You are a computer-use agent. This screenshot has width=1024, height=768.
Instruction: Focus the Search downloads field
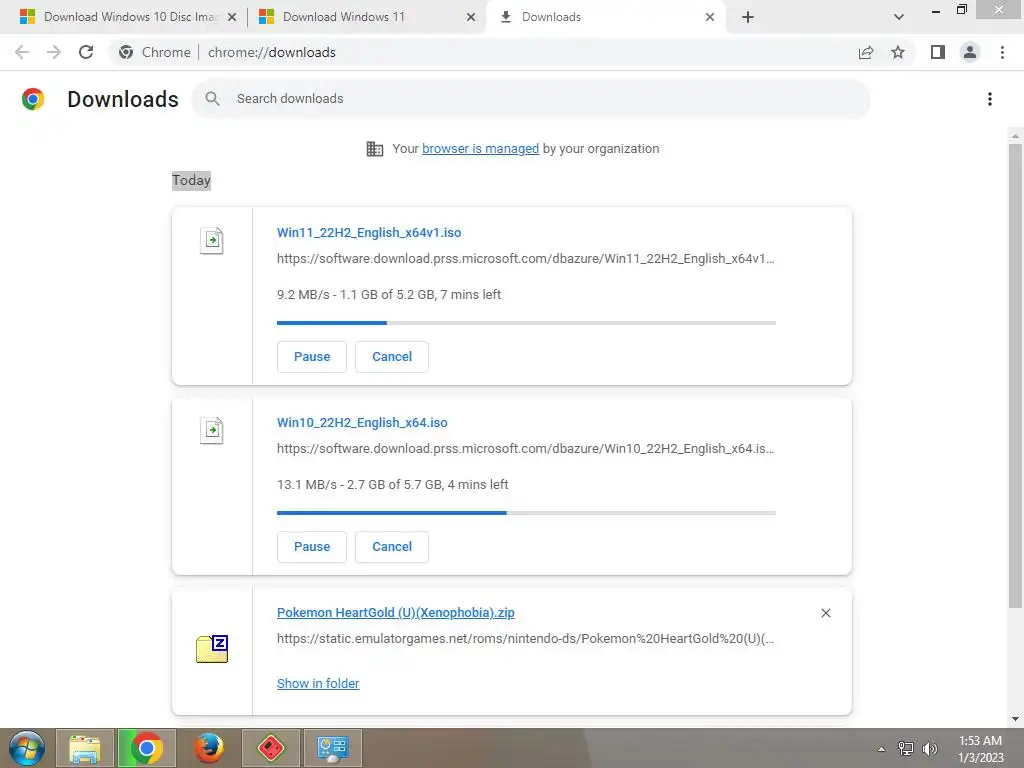[x=531, y=99]
